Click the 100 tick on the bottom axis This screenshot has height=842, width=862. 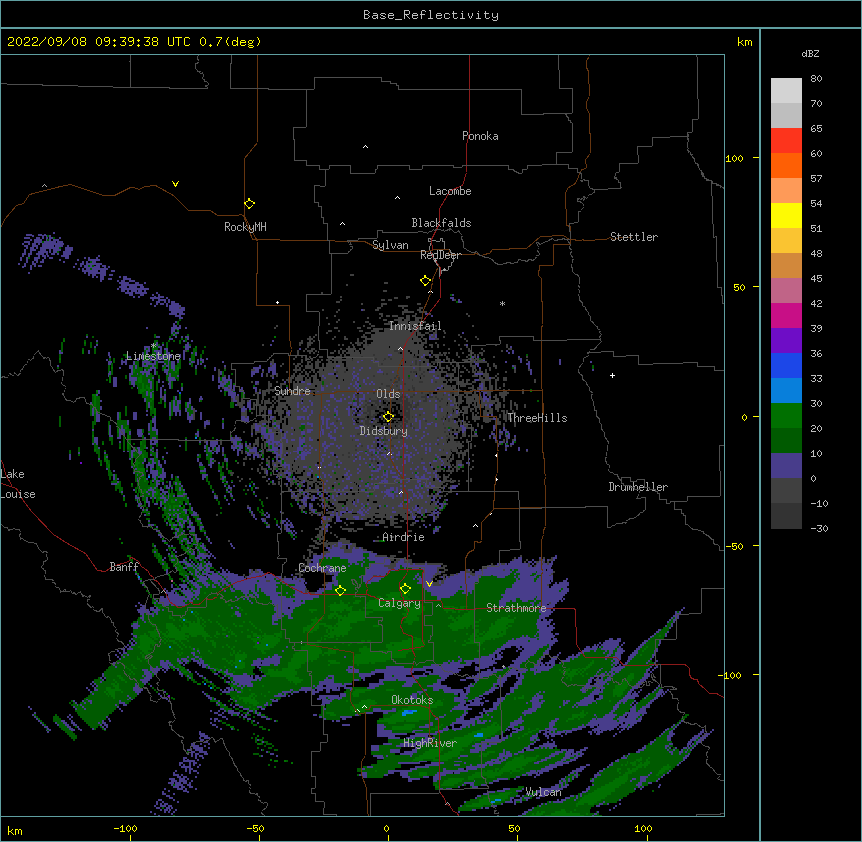(643, 829)
